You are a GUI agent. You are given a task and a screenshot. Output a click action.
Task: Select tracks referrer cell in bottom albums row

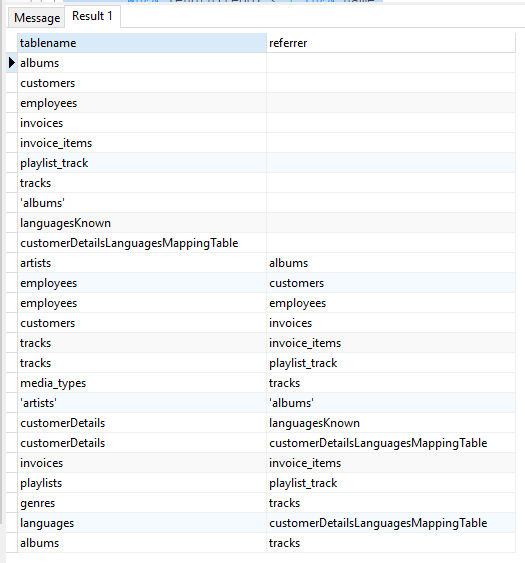click(x=391, y=543)
